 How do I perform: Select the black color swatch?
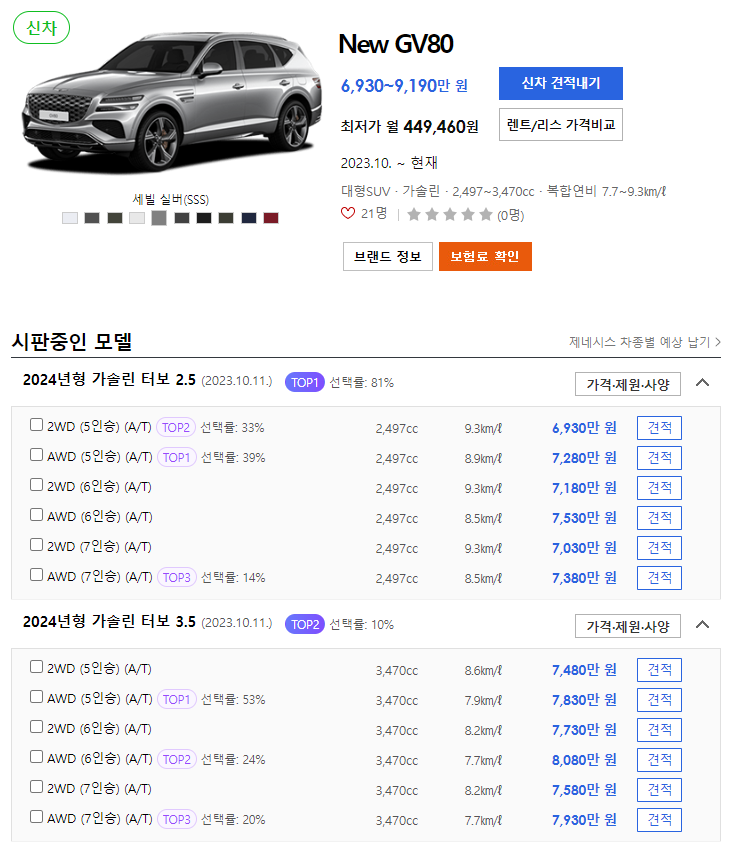[204, 218]
